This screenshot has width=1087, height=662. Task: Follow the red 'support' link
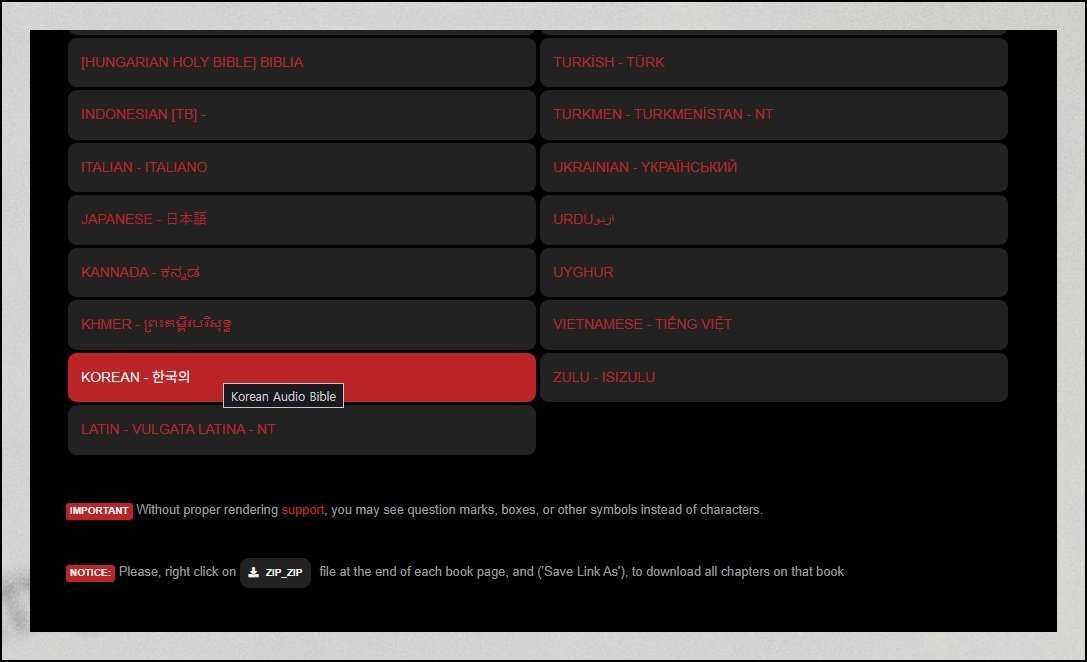[303, 509]
